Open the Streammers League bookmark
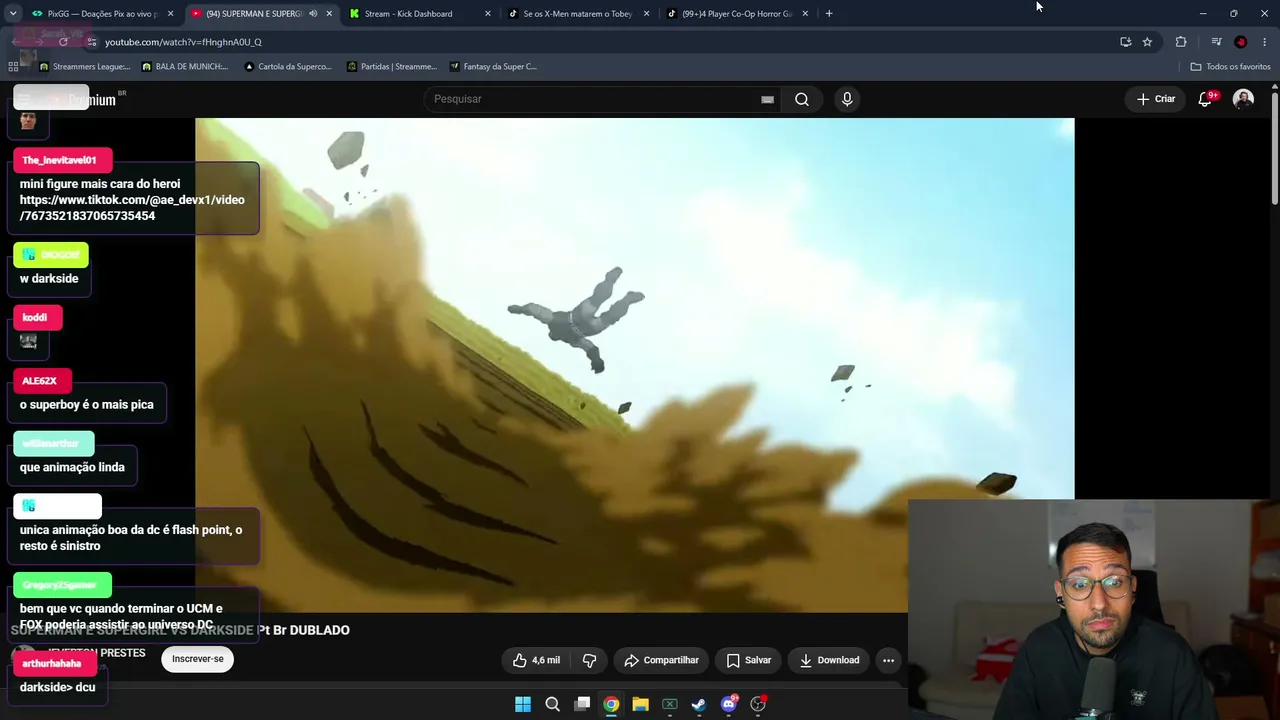This screenshot has height=720, width=1280. (85, 67)
